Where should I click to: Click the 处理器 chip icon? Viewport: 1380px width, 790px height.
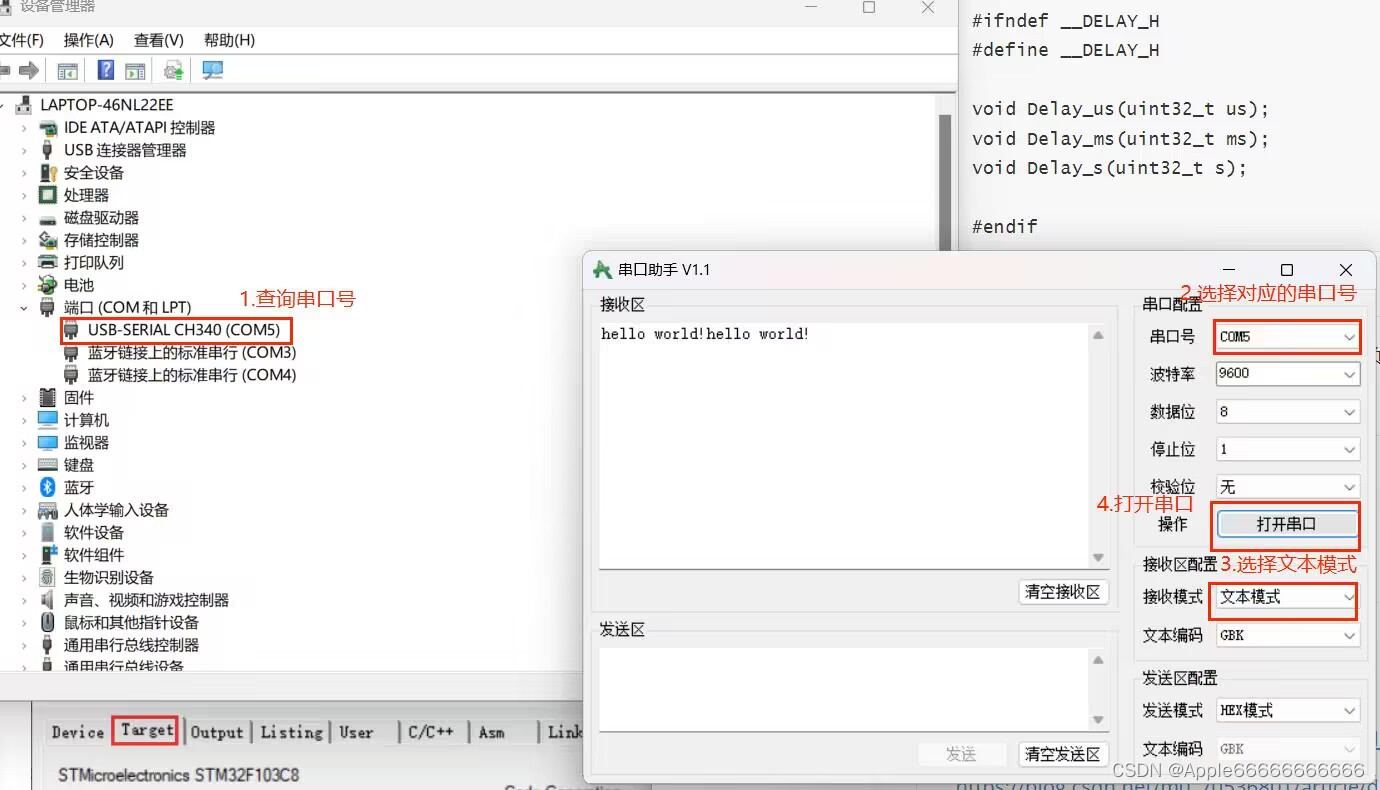[47, 195]
